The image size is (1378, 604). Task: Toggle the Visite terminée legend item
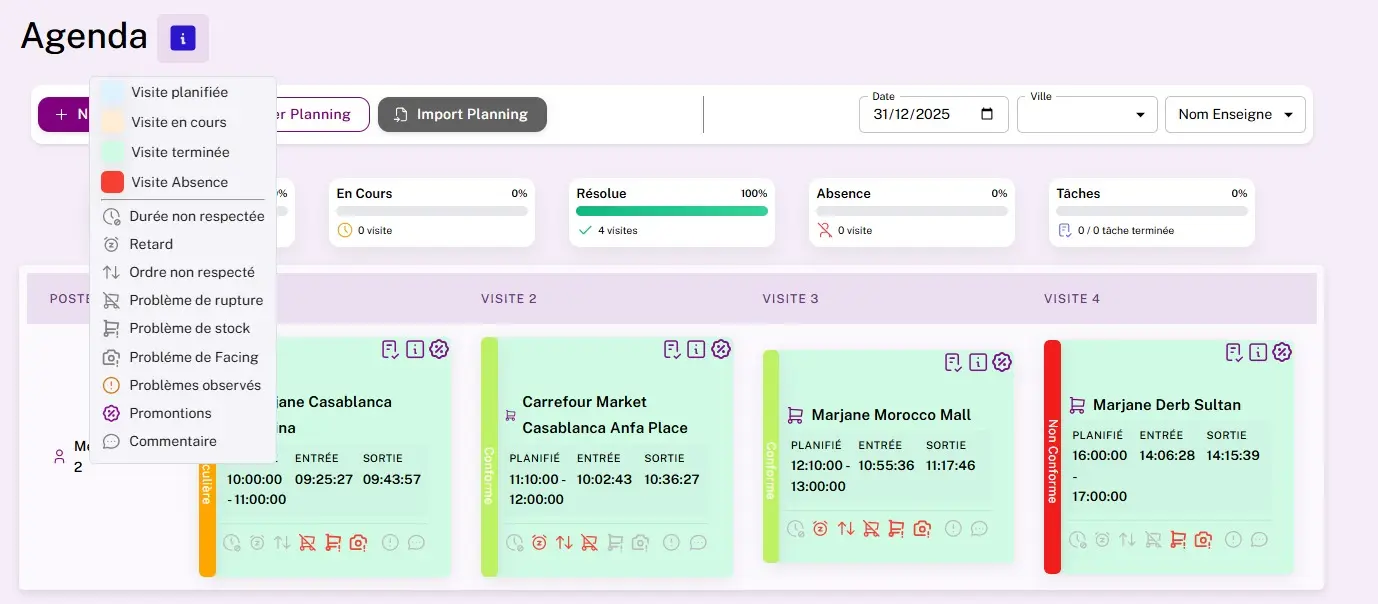180,152
